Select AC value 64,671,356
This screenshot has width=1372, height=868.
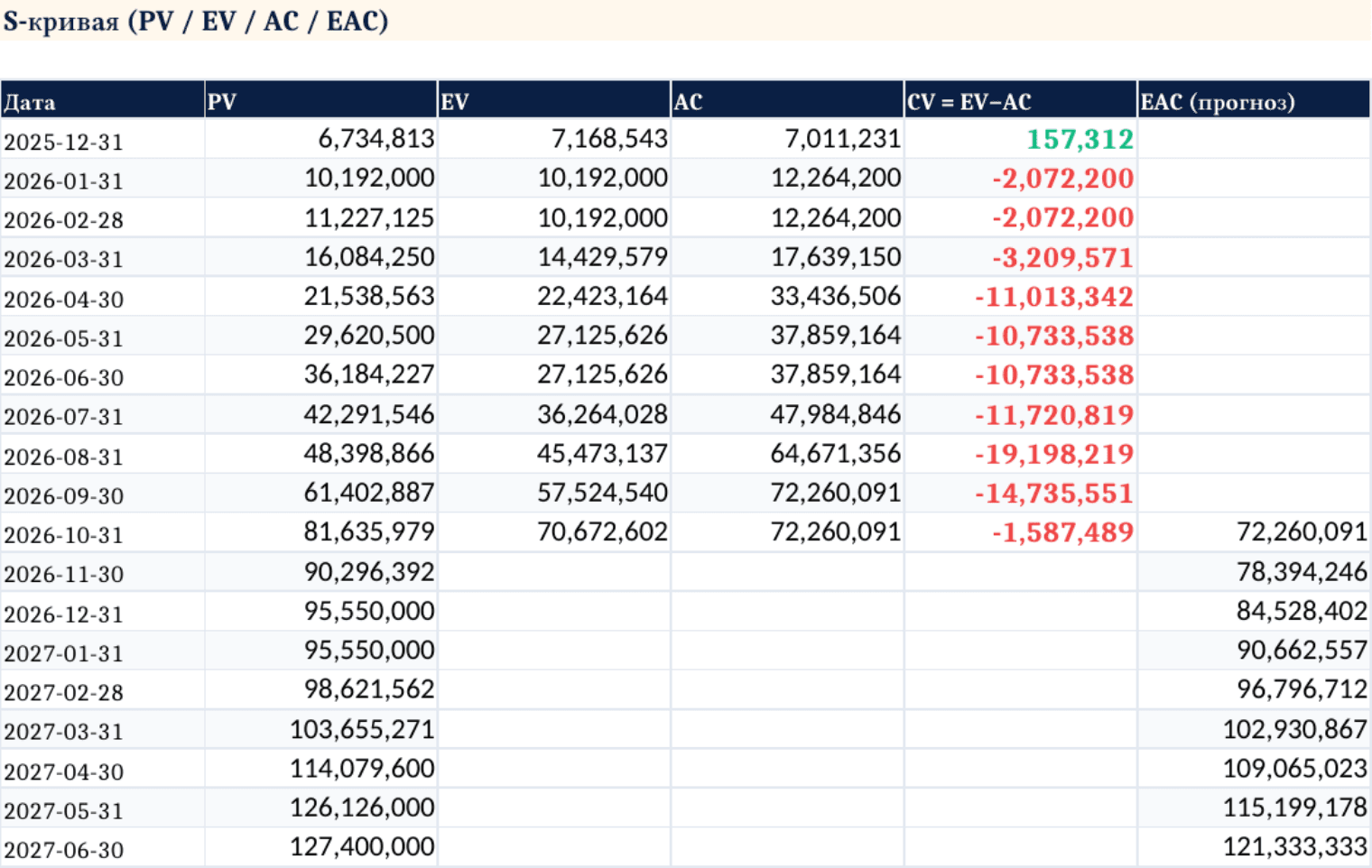[836, 453]
